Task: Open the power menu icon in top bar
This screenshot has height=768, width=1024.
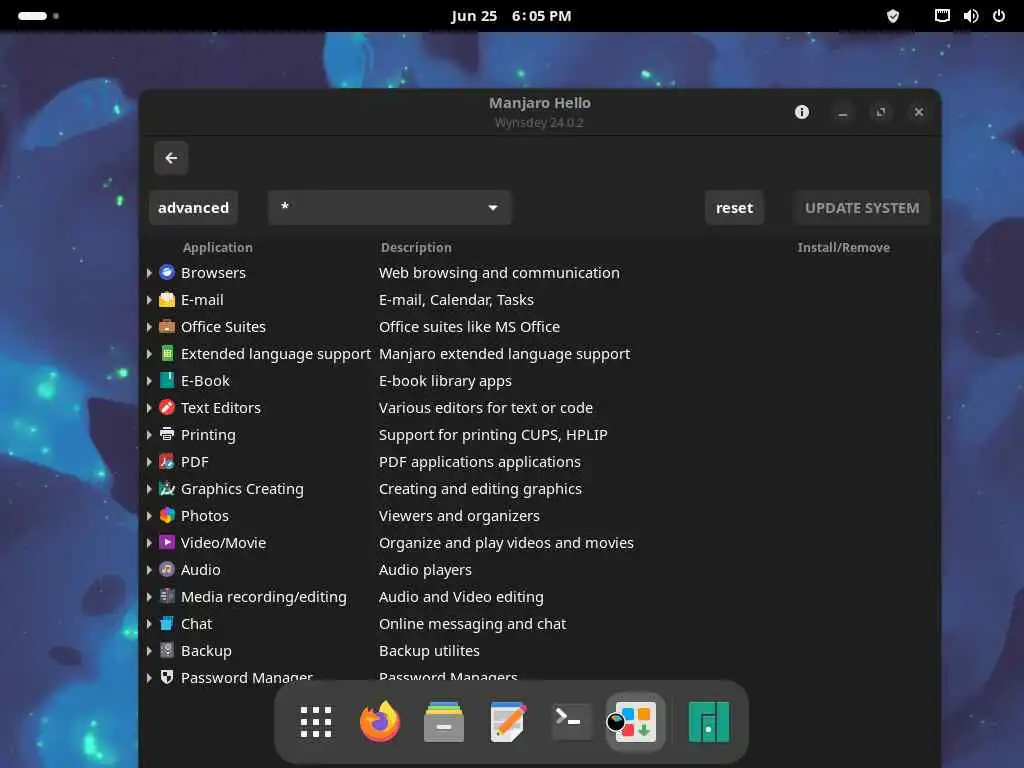Action: pyautogui.click(x=999, y=16)
